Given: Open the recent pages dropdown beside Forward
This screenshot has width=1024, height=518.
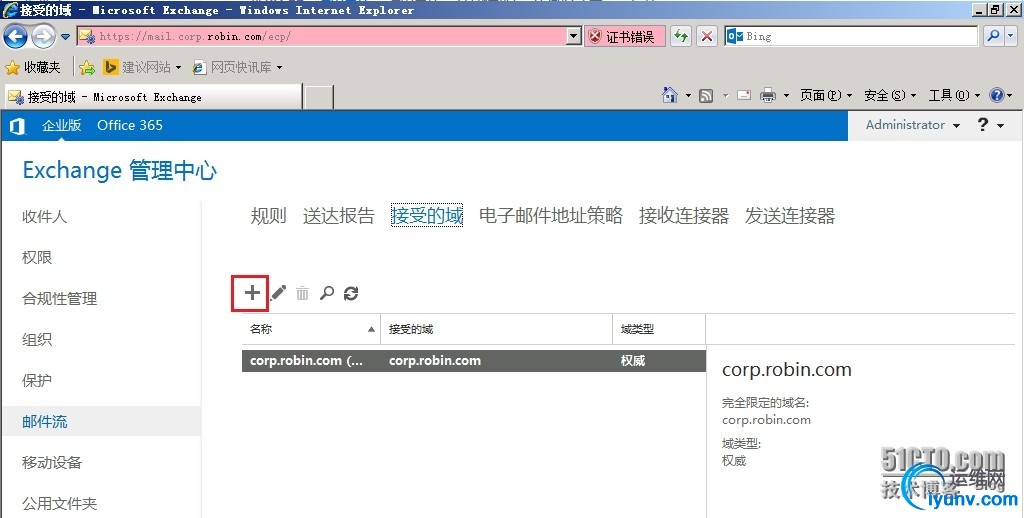Looking at the screenshot, I should [x=65, y=37].
